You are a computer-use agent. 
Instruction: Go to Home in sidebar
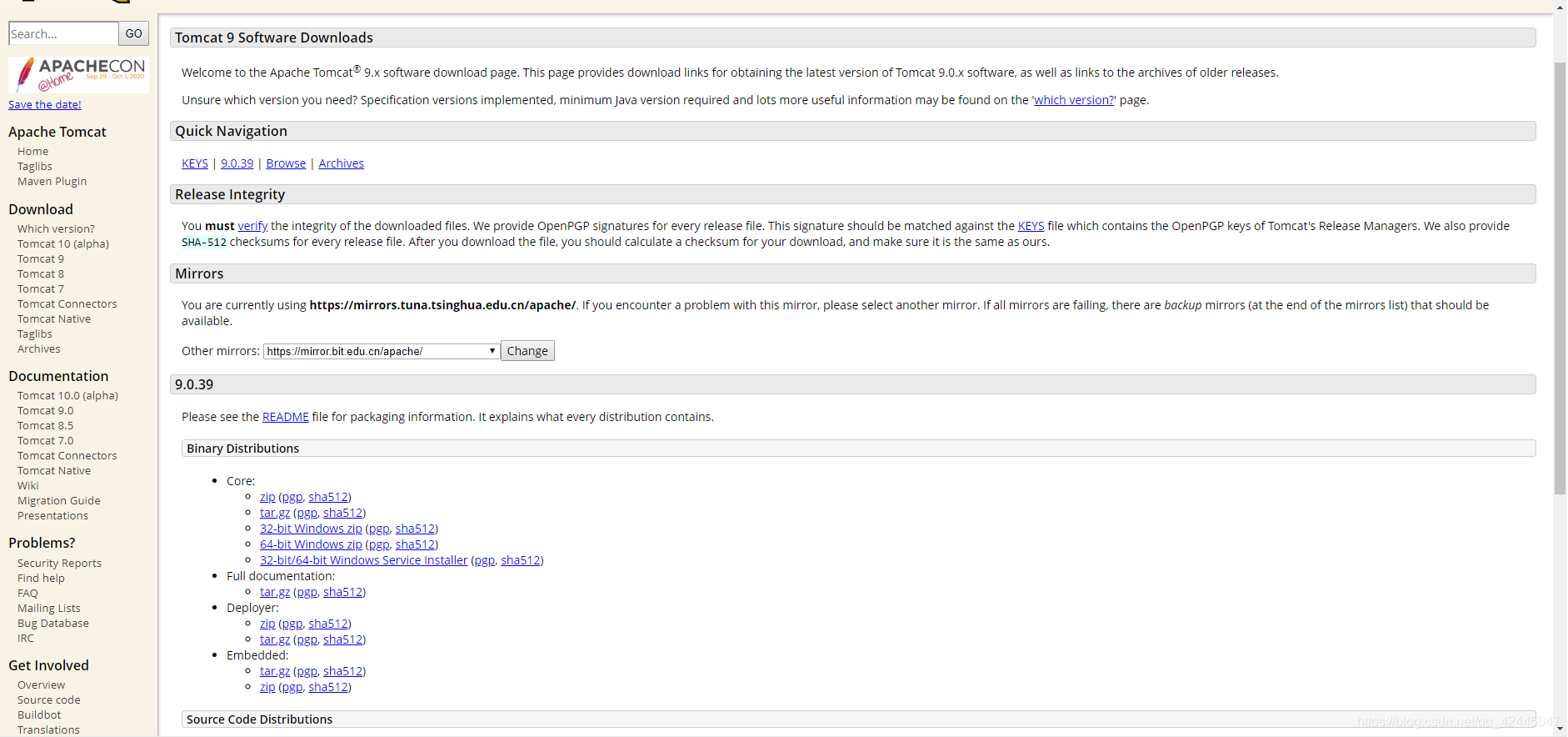click(33, 152)
